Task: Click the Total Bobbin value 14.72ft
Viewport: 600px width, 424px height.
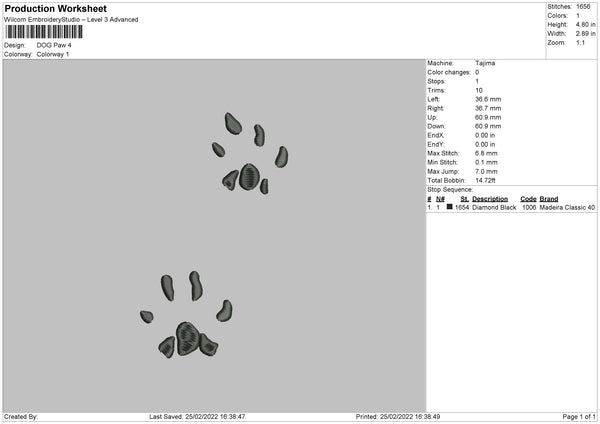Action: [x=485, y=181]
